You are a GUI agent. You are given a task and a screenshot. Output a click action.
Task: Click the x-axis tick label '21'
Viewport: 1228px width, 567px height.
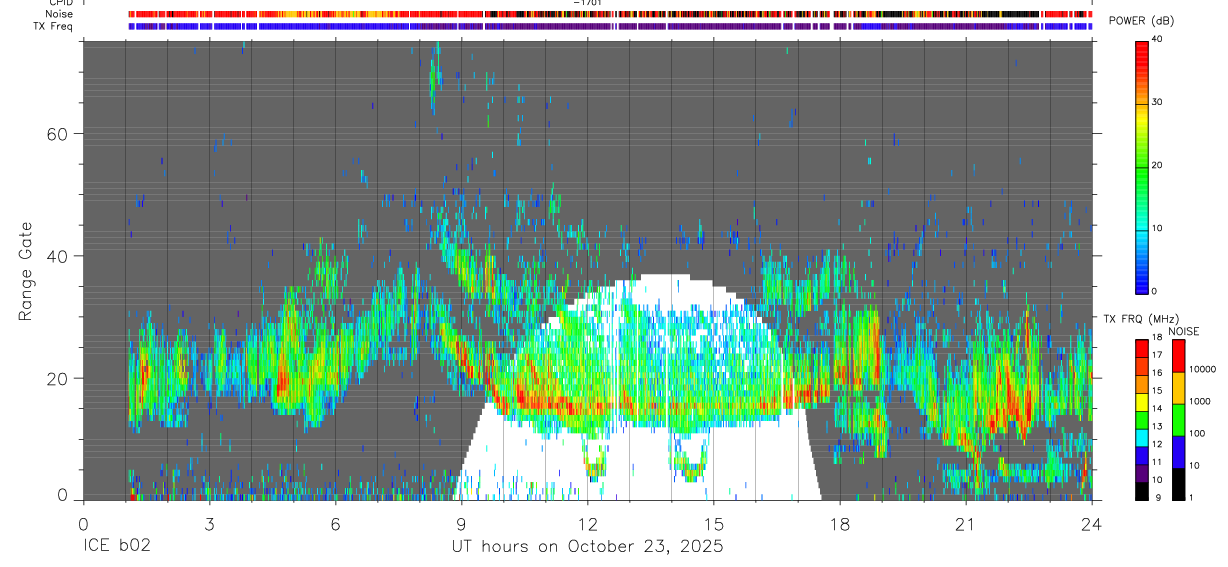(966, 523)
